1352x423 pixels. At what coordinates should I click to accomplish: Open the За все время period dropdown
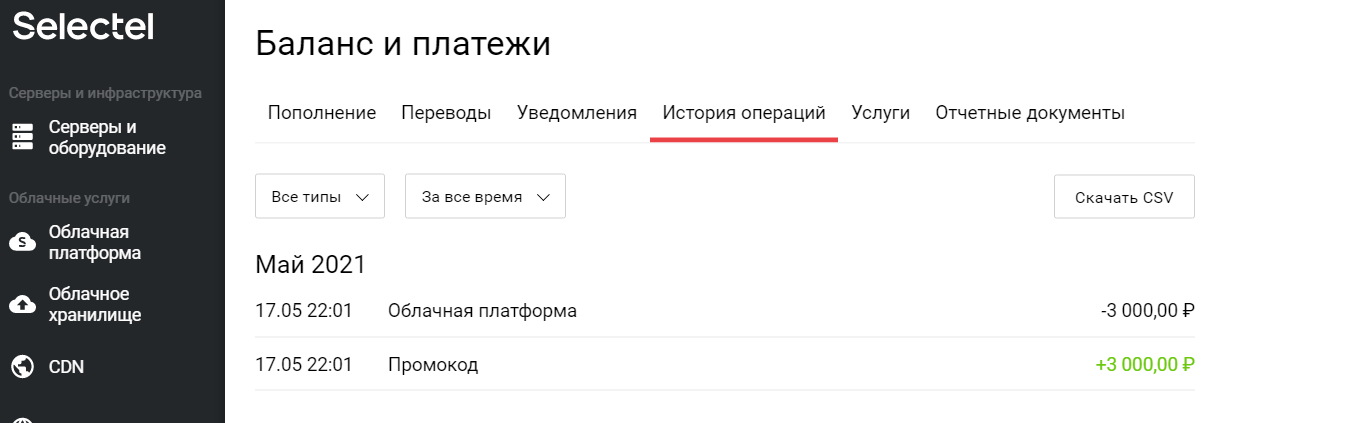point(485,197)
